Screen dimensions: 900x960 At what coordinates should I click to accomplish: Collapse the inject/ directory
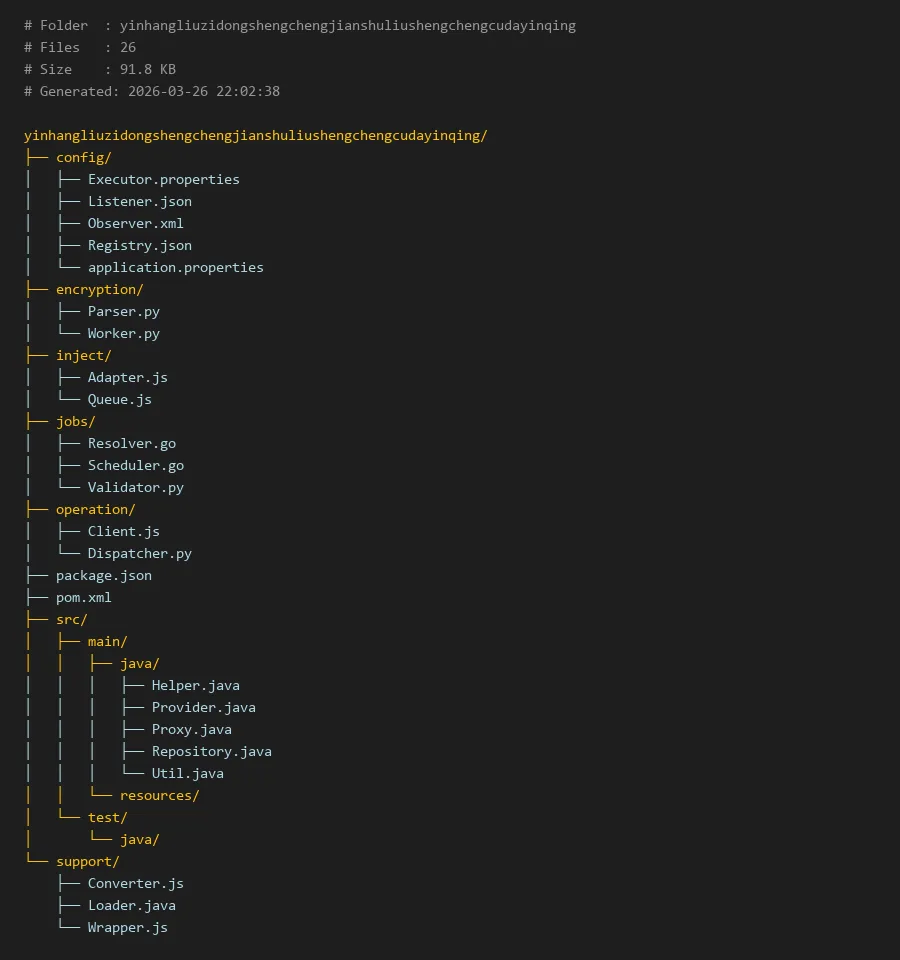click(x=83, y=355)
